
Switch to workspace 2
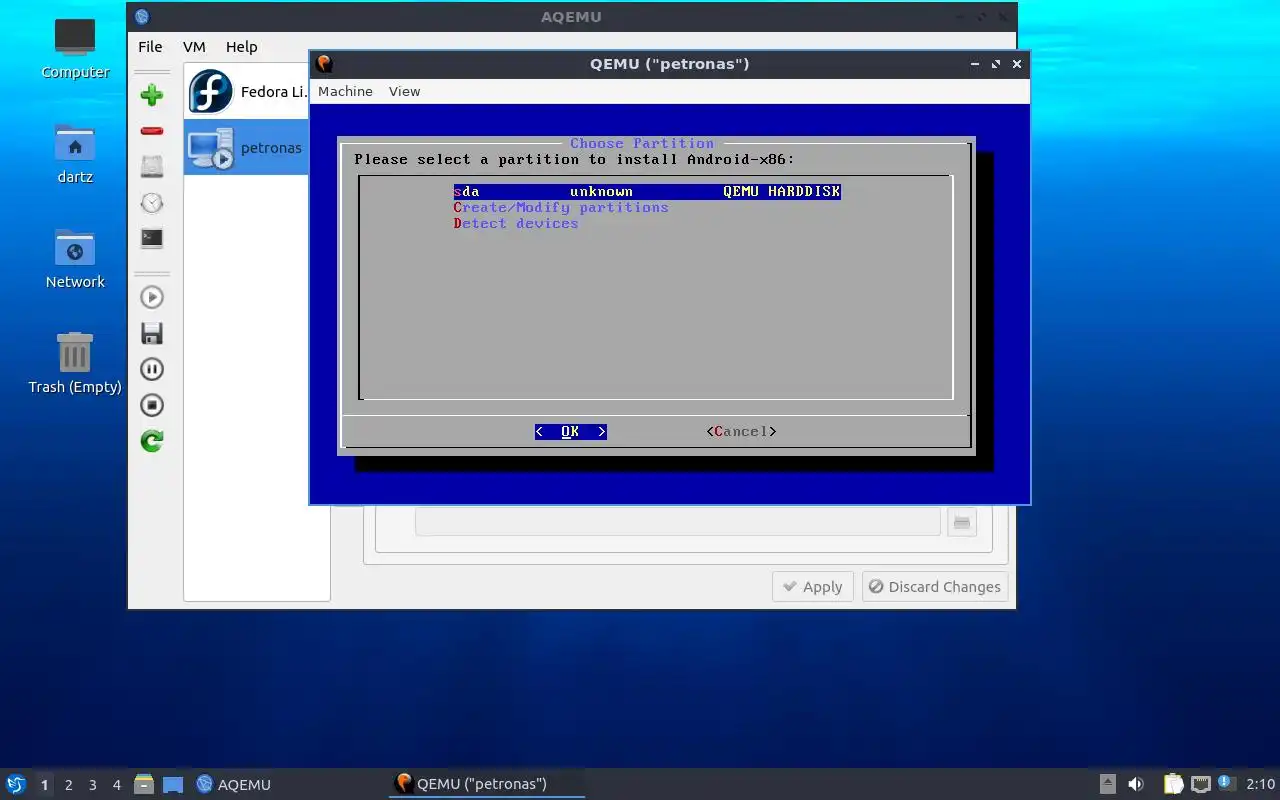tap(68, 785)
